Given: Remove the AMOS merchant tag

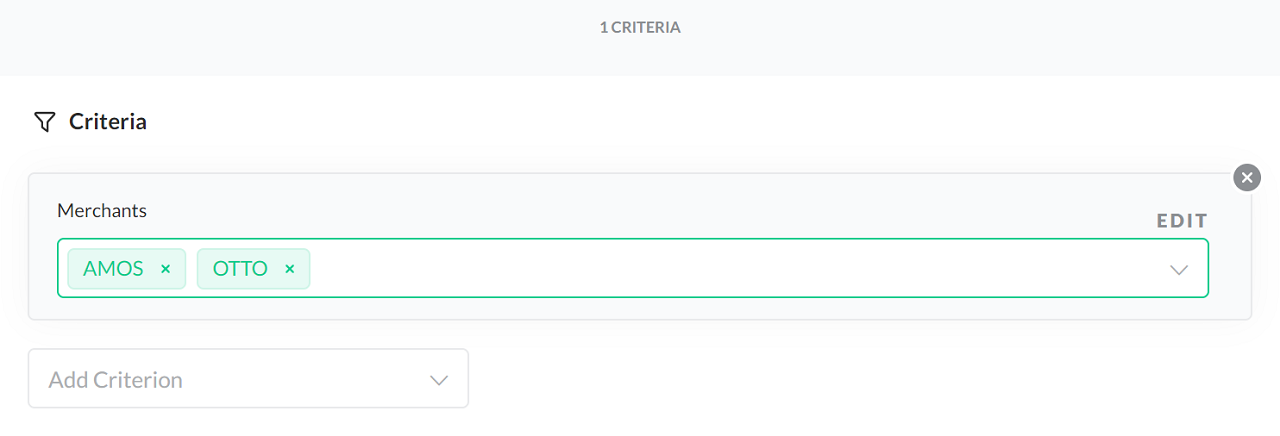Looking at the screenshot, I should pyautogui.click(x=166, y=269).
